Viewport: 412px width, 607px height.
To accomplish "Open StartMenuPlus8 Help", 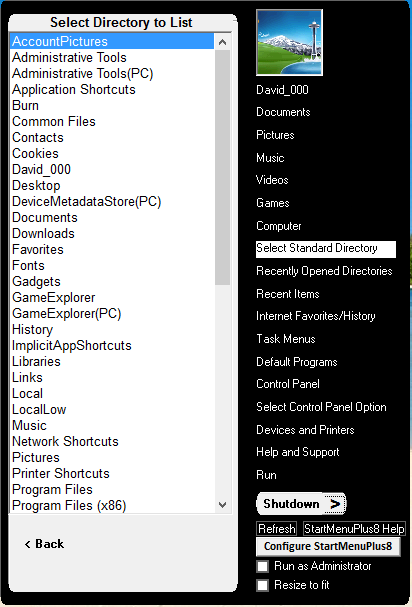I will [354, 528].
